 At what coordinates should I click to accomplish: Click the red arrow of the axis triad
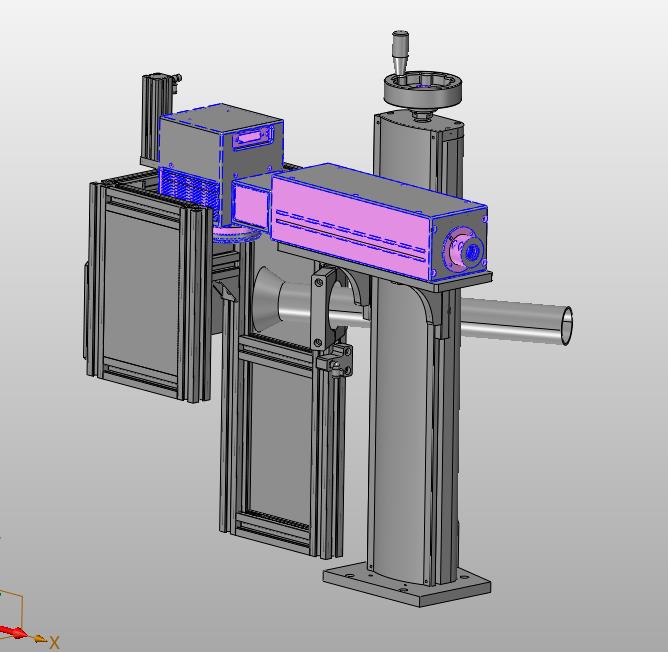(13, 632)
